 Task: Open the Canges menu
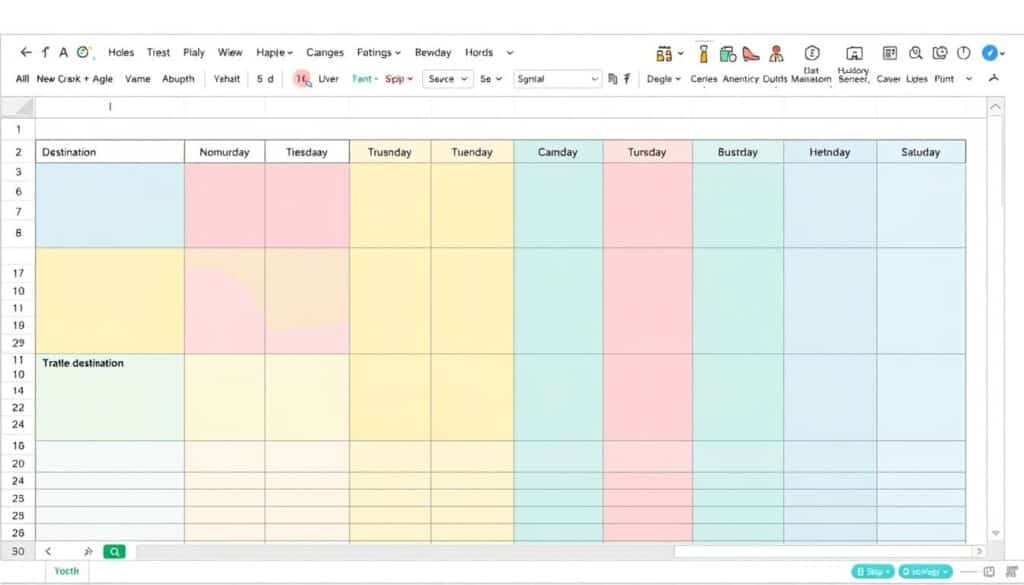coord(325,52)
